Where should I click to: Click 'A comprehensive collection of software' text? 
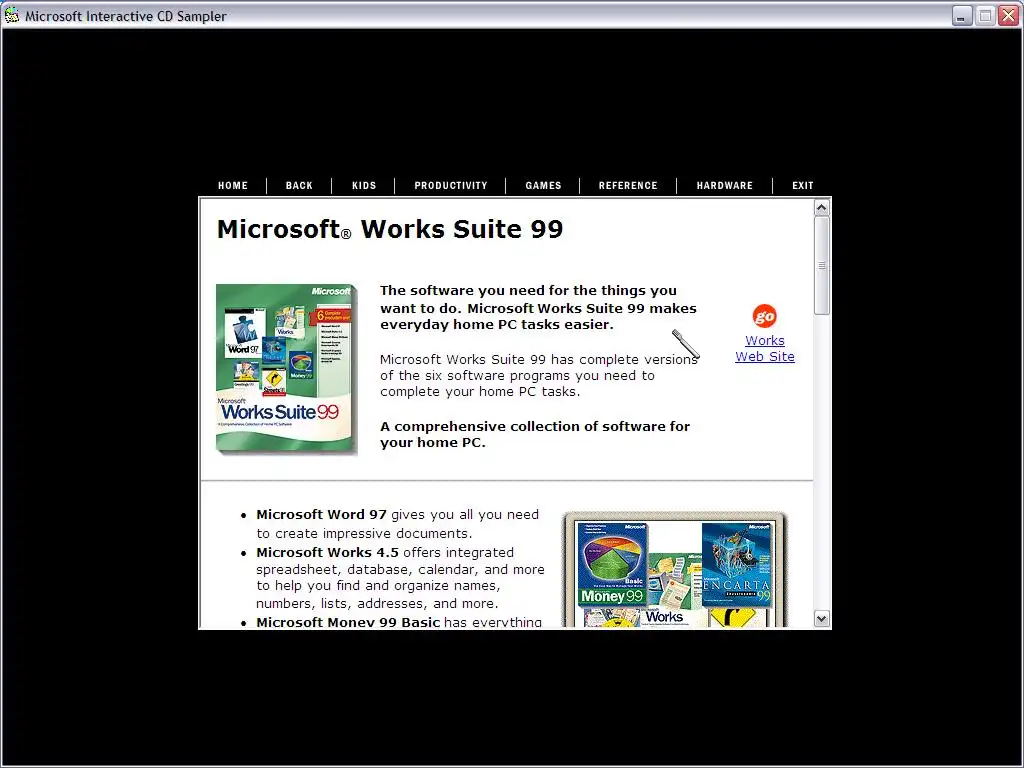535,434
